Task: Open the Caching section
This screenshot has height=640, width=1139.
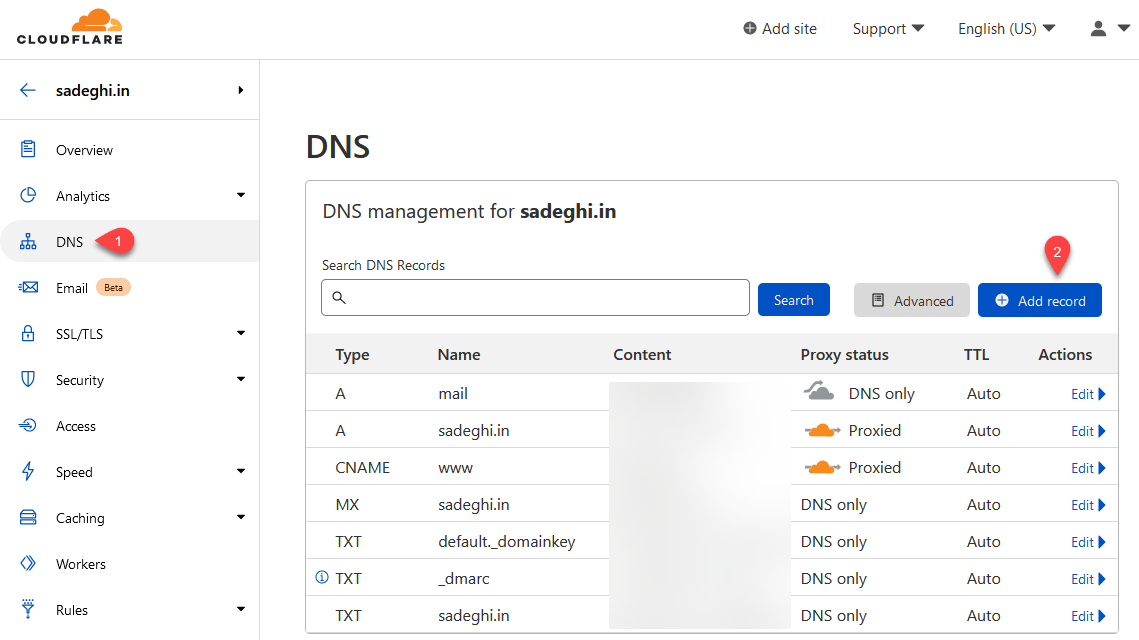Action: [x=80, y=518]
